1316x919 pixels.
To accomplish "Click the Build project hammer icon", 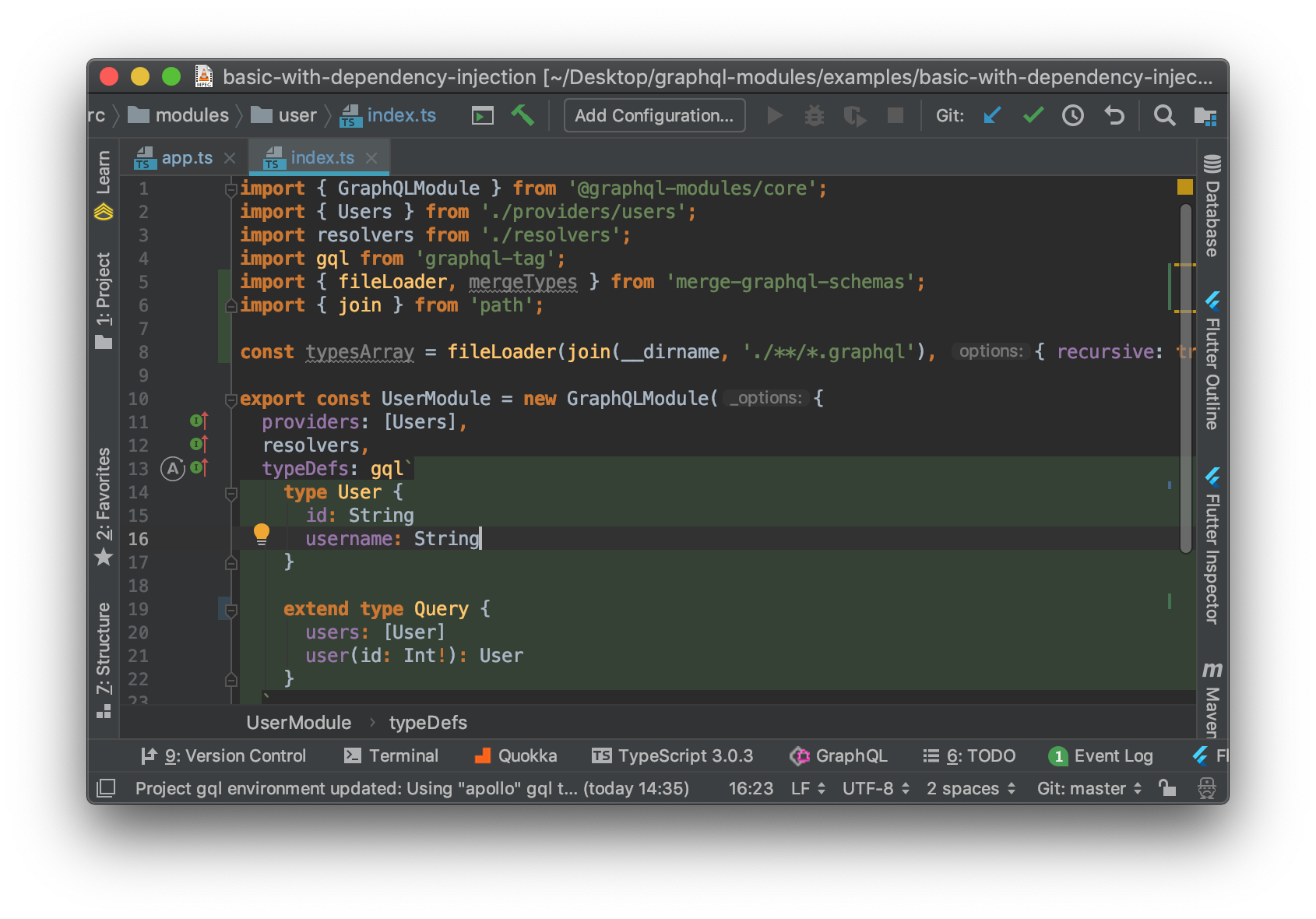I will 523,115.
